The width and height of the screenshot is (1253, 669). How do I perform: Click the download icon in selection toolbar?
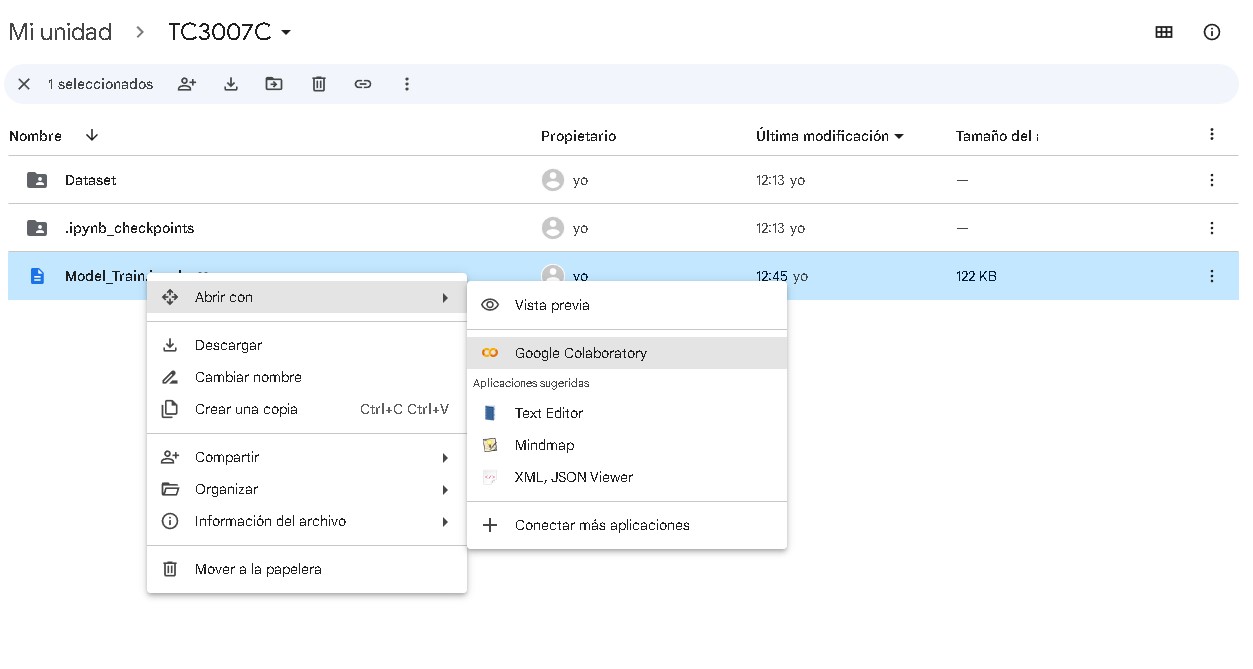(x=231, y=84)
